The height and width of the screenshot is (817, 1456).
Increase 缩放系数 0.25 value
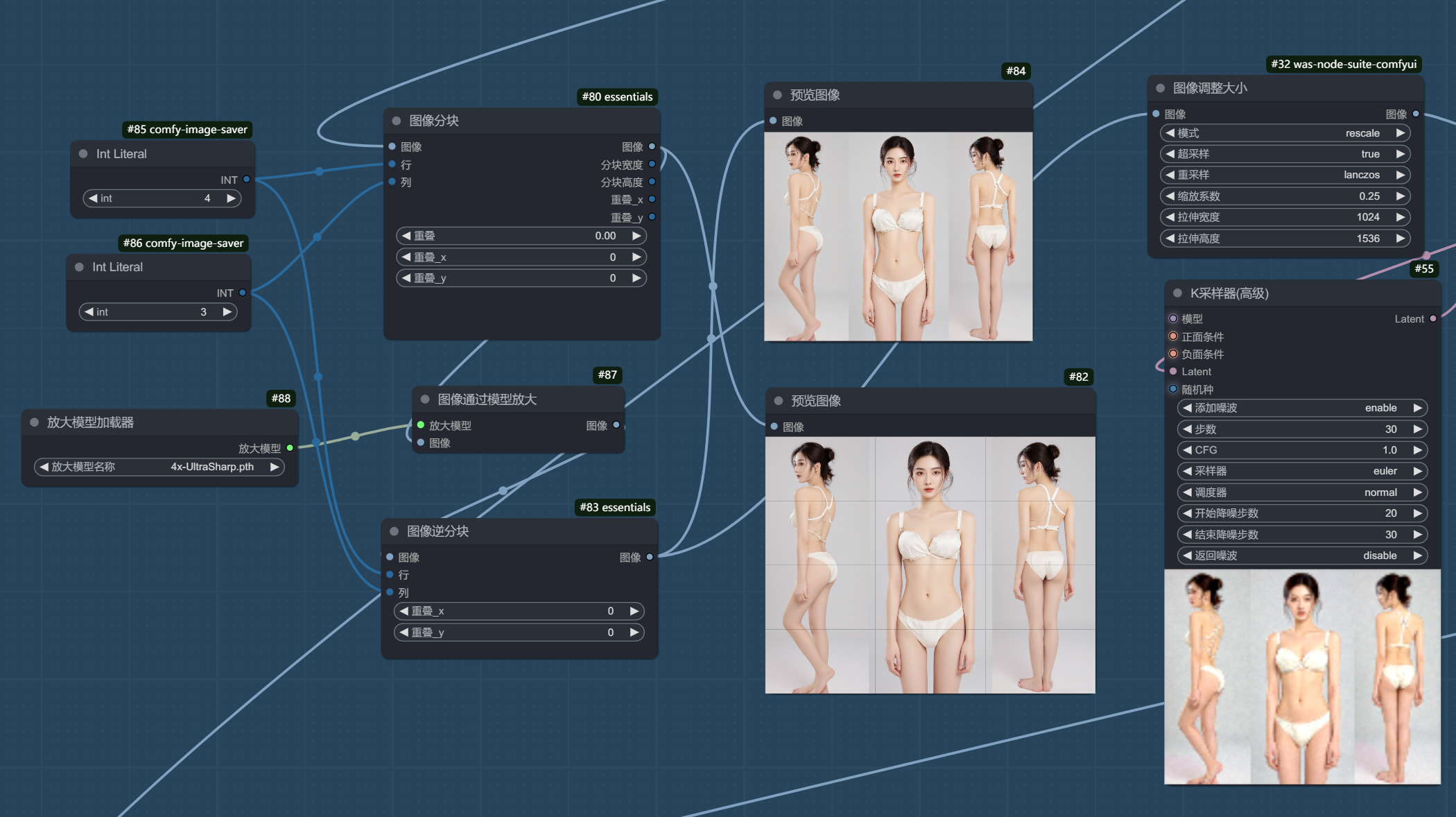click(1401, 196)
